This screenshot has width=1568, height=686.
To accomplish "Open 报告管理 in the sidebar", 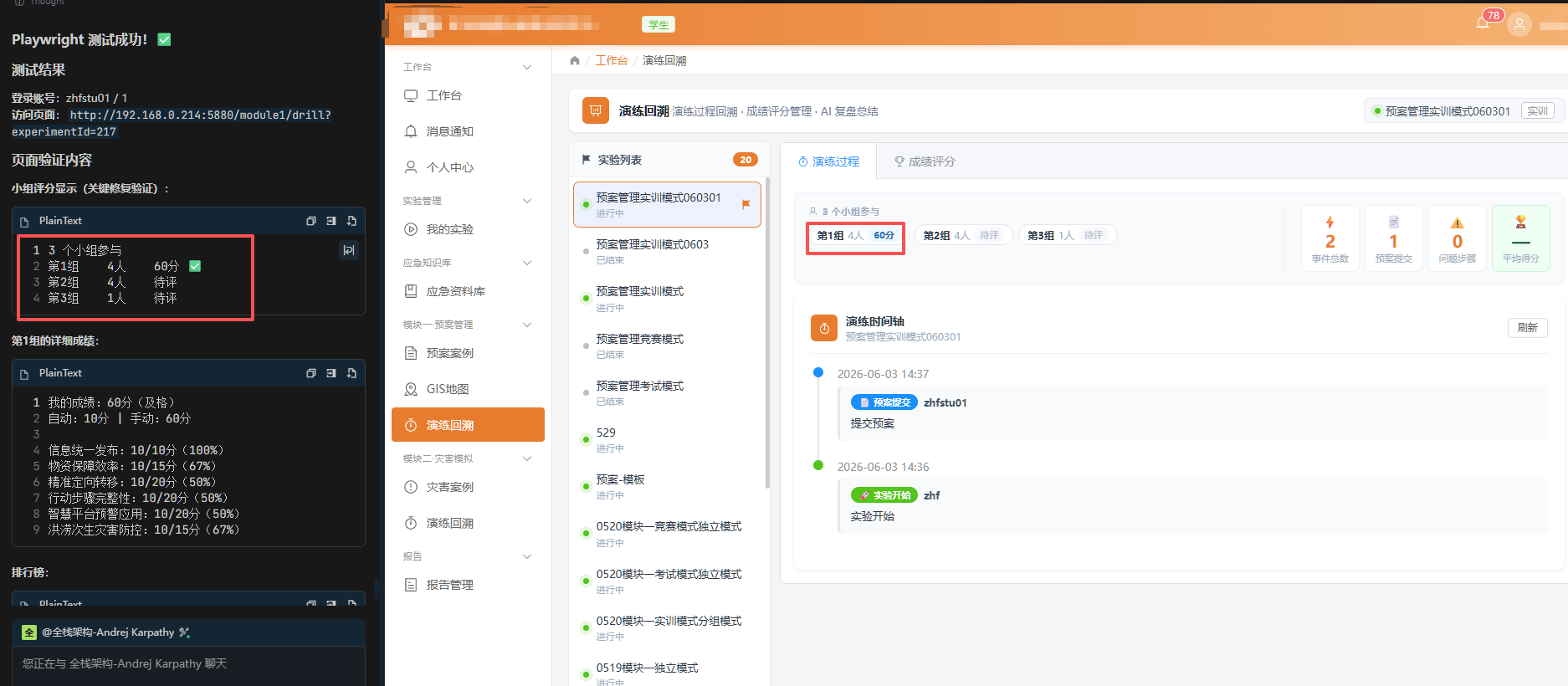I will pyautogui.click(x=468, y=585).
